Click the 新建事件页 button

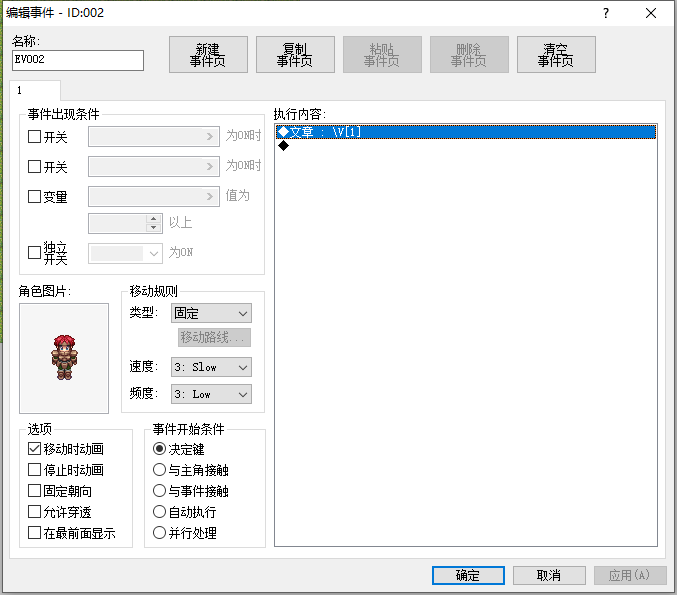pyautogui.click(x=208, y=54)
